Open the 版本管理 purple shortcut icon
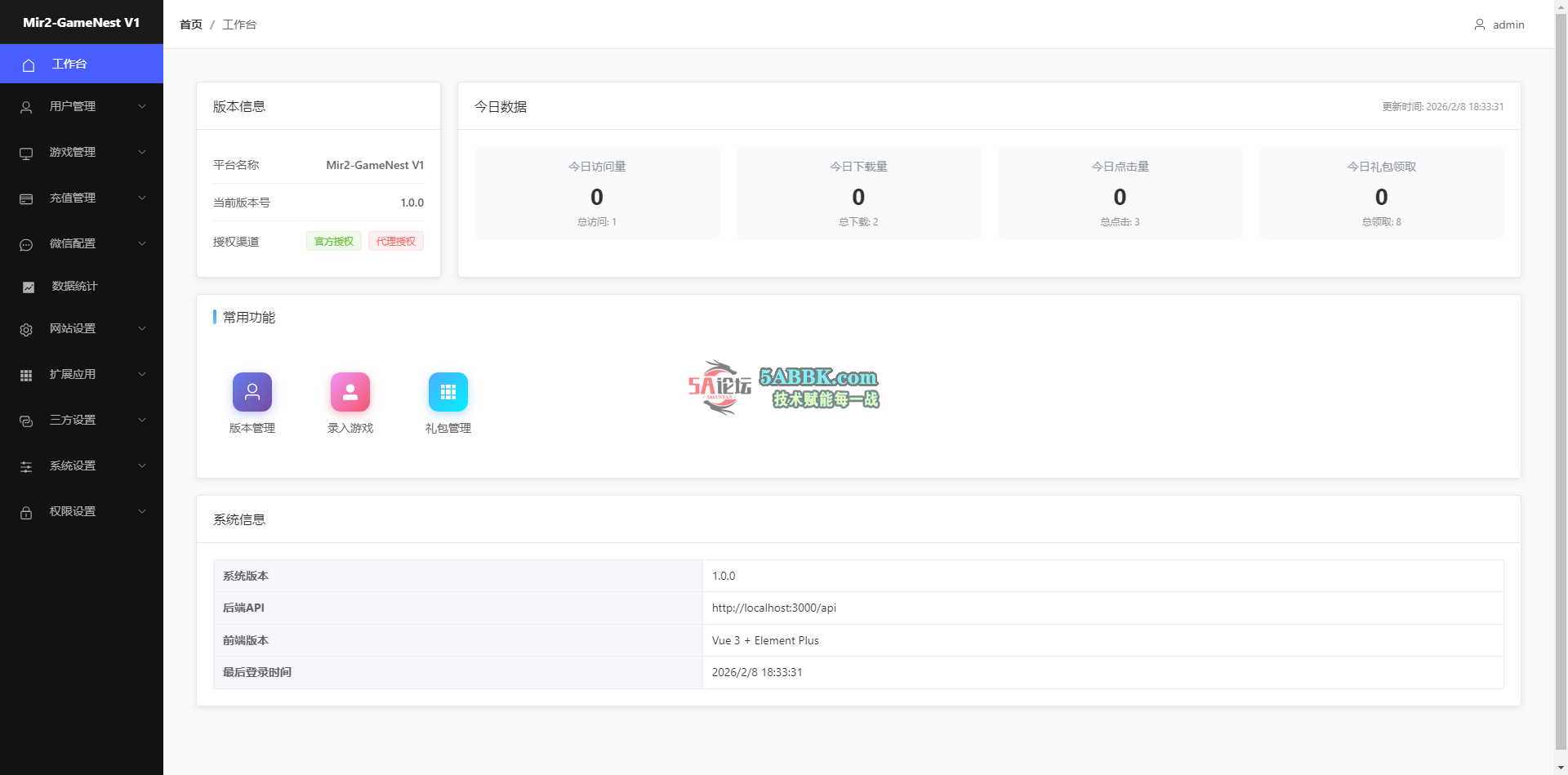This screenshot has width=1568, height=775. 252,392
